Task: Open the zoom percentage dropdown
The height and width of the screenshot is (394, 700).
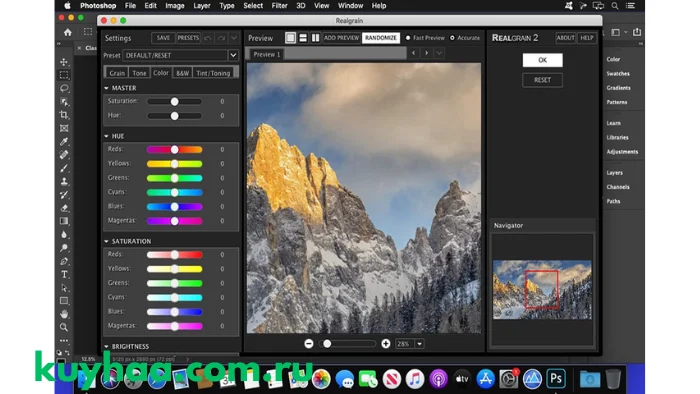Action: 419,344
